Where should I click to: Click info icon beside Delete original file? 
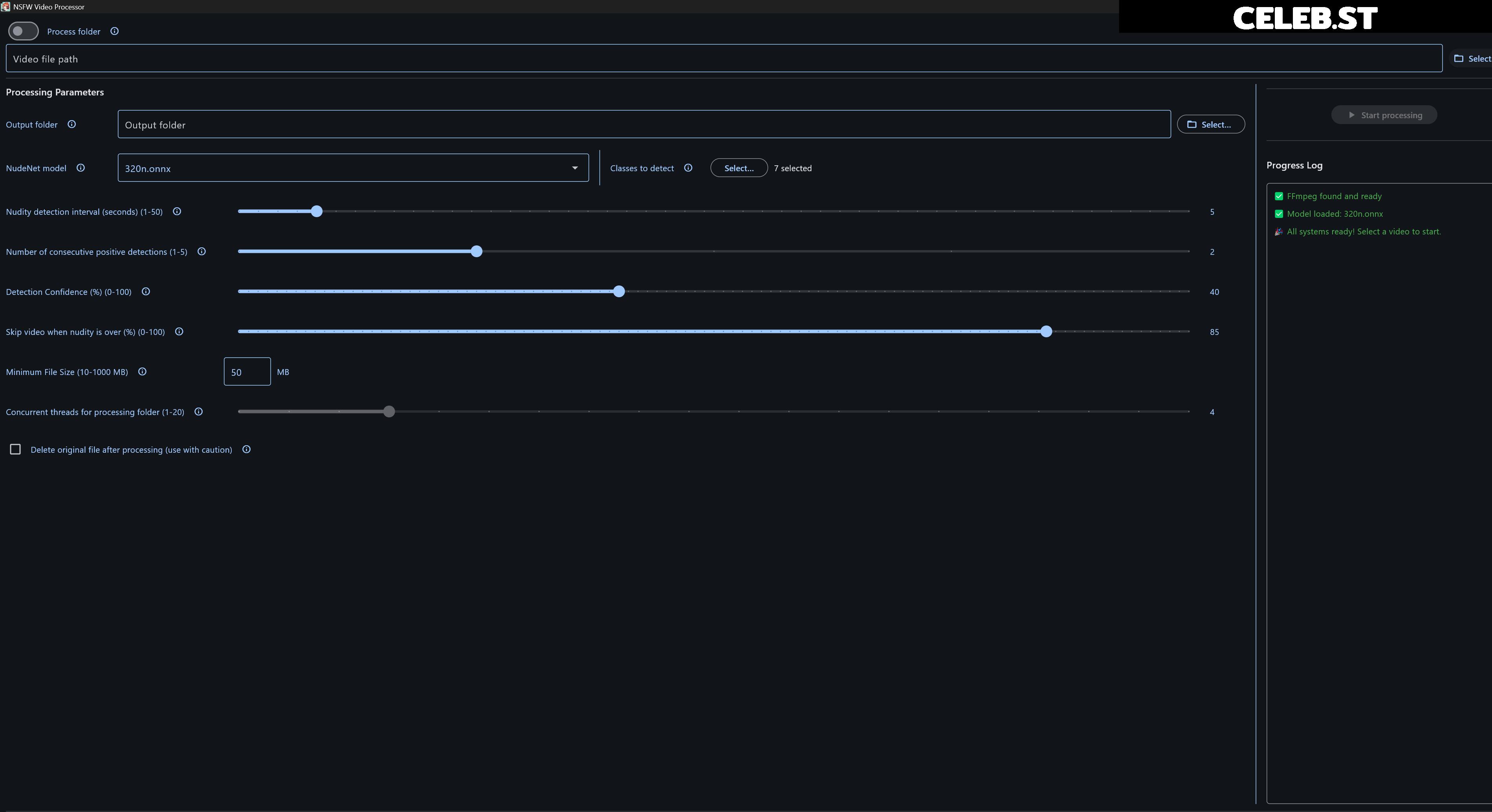[247, 450]
